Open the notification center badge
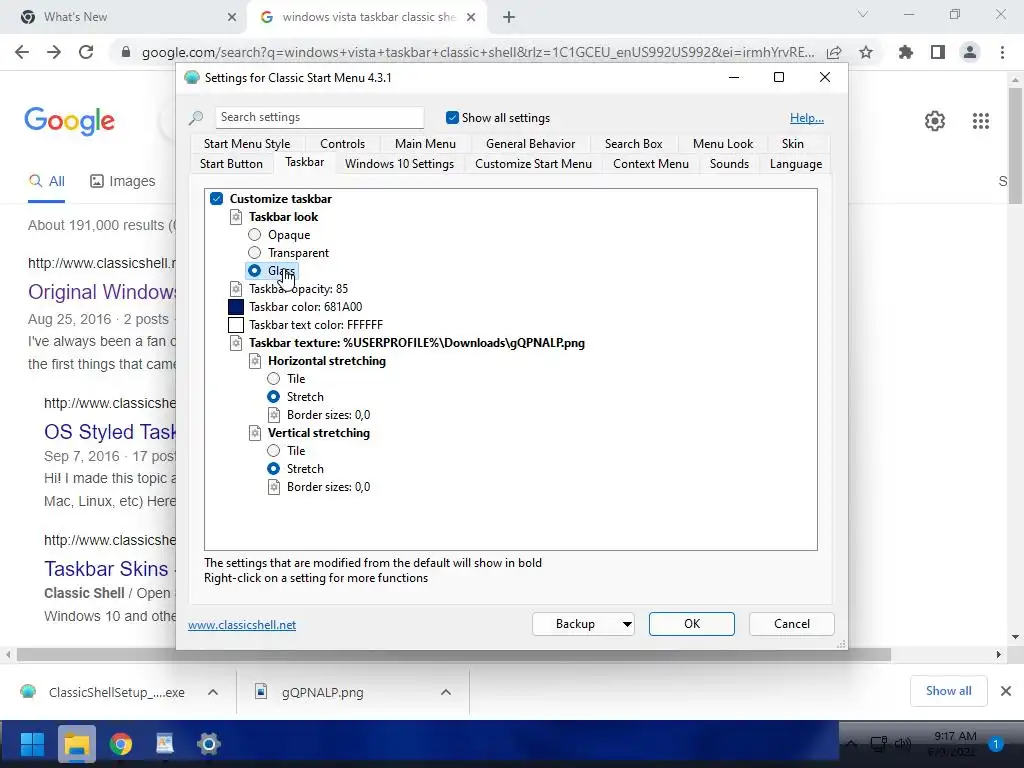Screen dimensions: 1024x768 click(x=996, y=744)
